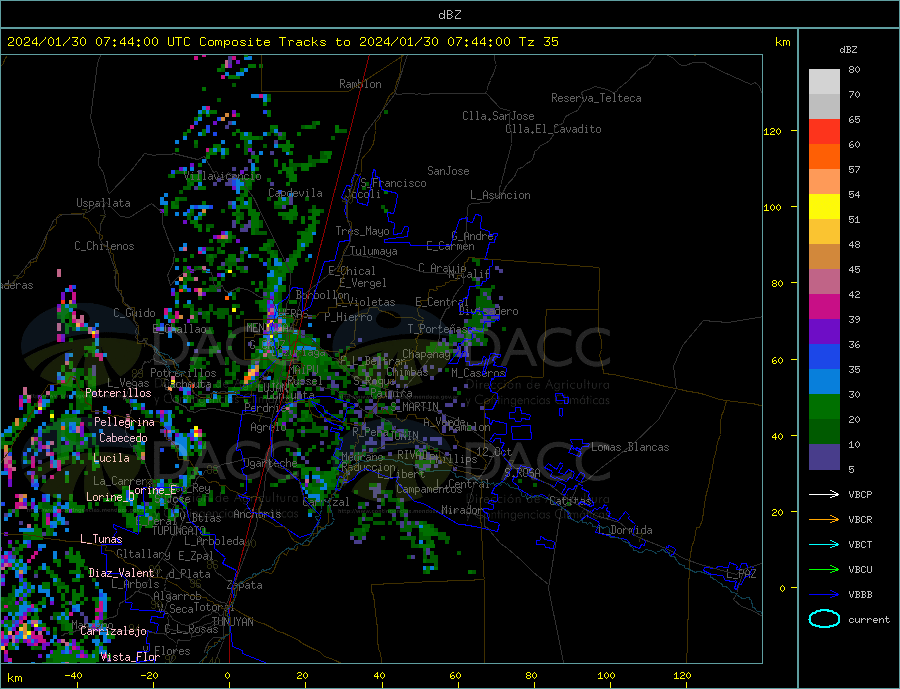Click the L_Tunas map label
Viewport: 900px width, 689px height.
pyautogui.click(x=101, y=539)
